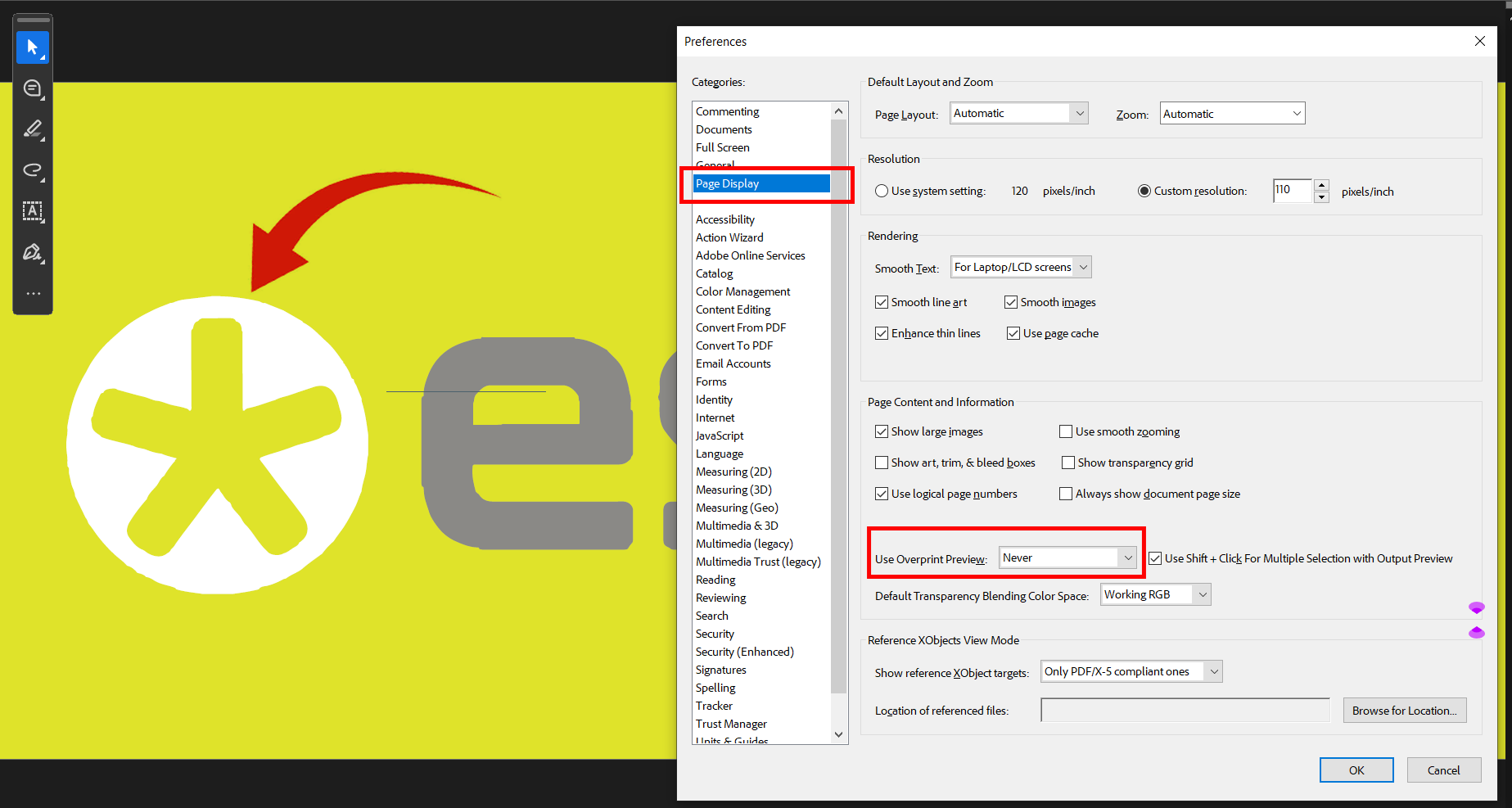The height and width of the screenshot is (808, 1512).
Task: Switch to the JavaScript category
Action: pos(720,435)
